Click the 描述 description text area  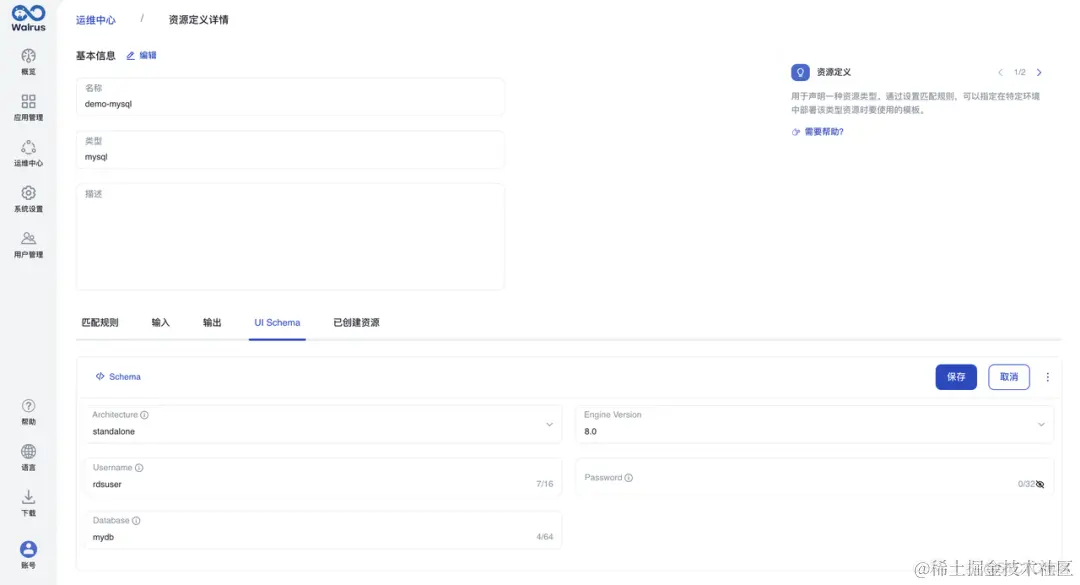290,236
